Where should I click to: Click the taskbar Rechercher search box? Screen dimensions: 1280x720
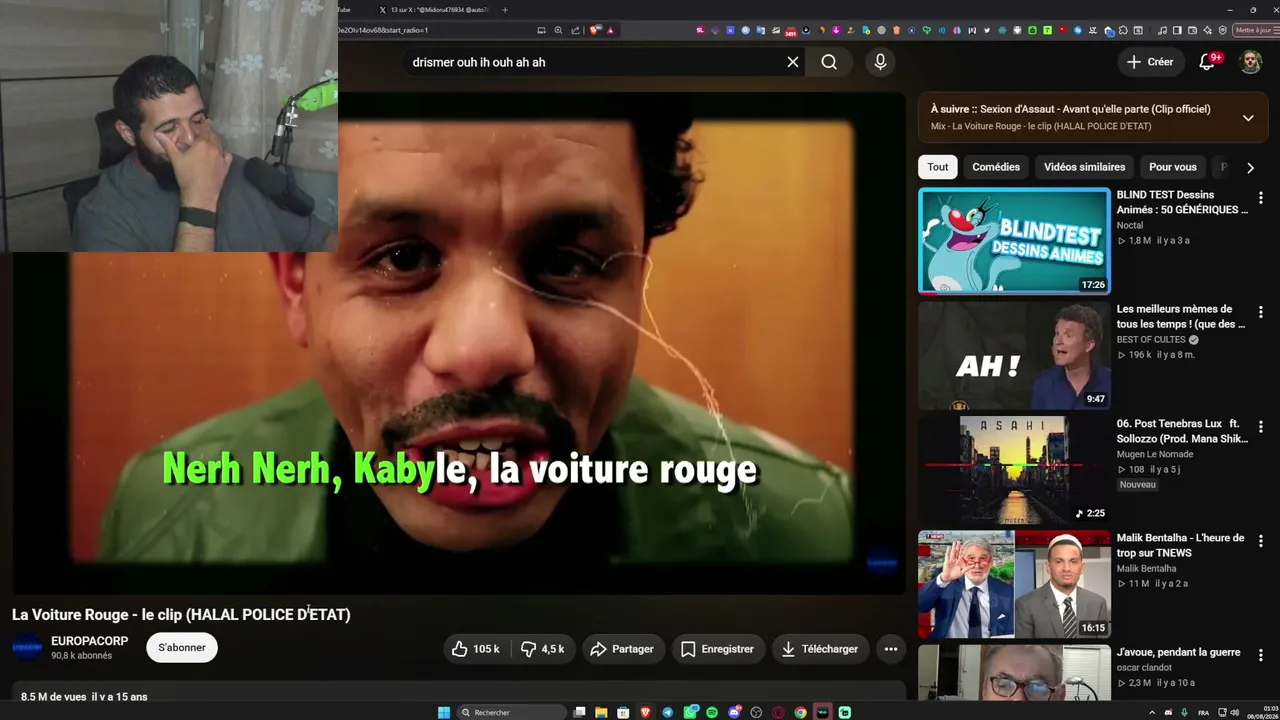(513, 712)
